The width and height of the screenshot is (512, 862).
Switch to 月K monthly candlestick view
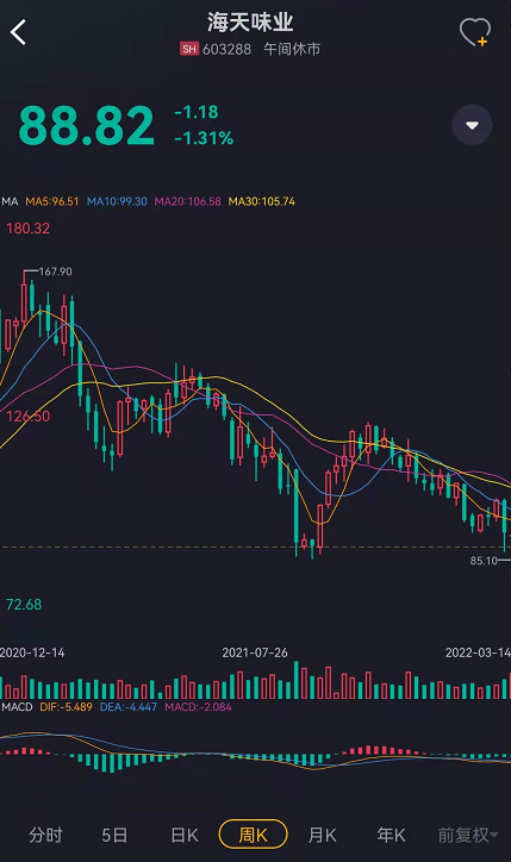[322, 835]
